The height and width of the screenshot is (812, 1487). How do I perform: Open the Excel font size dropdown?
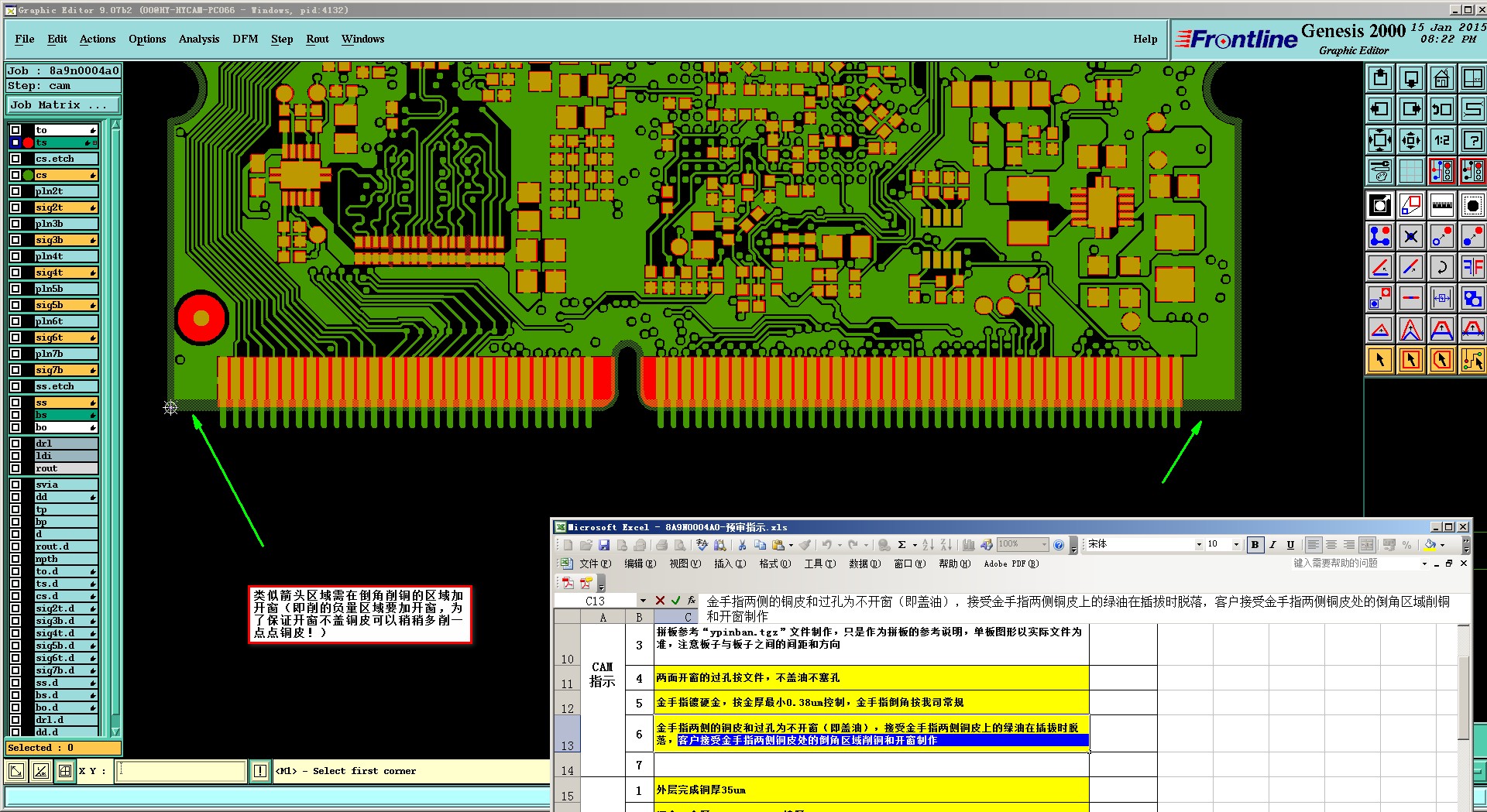[x=1236, y=544]
